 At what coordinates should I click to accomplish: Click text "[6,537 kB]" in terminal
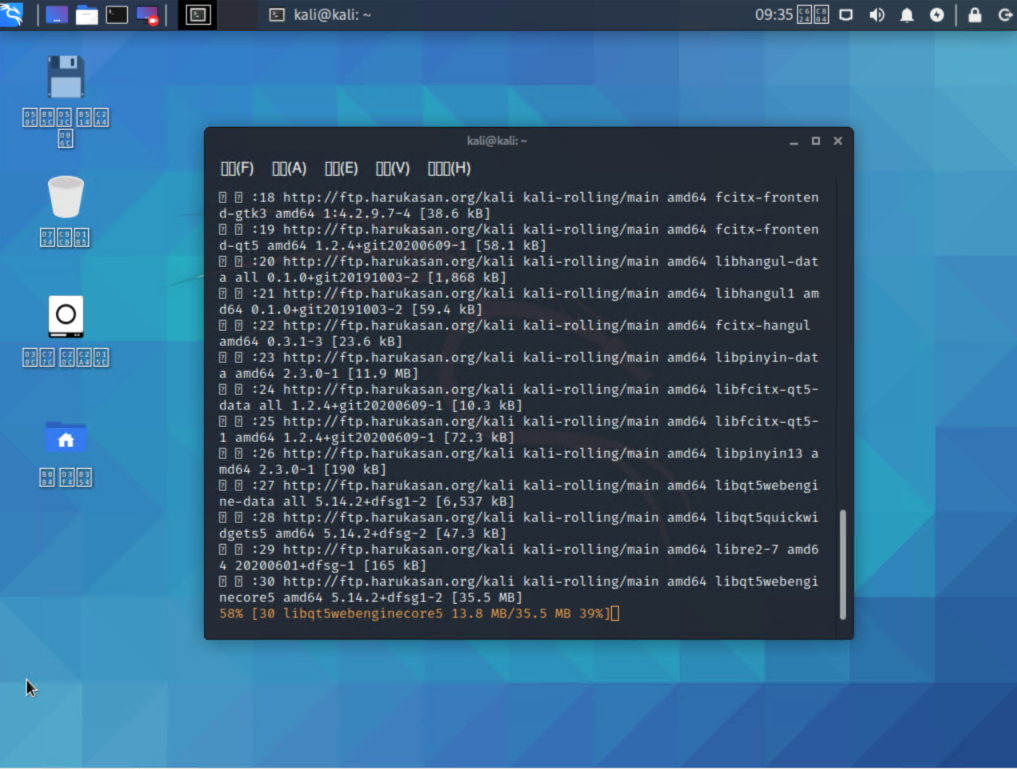475,501
